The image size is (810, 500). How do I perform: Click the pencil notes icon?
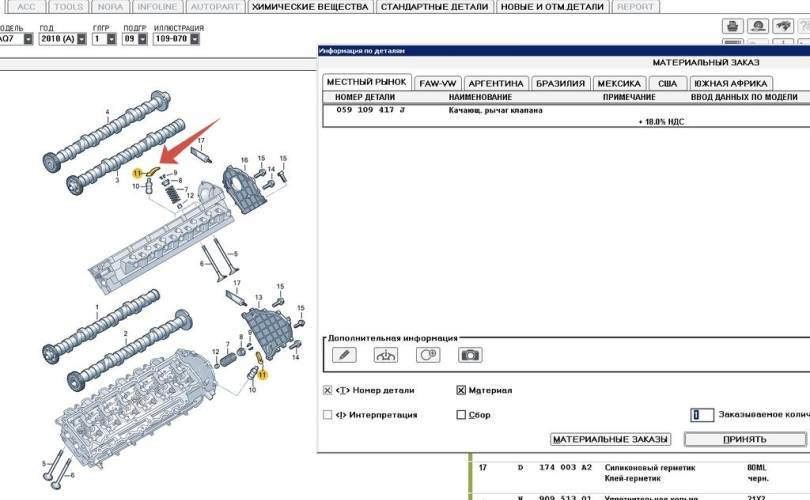click(343, 355)
